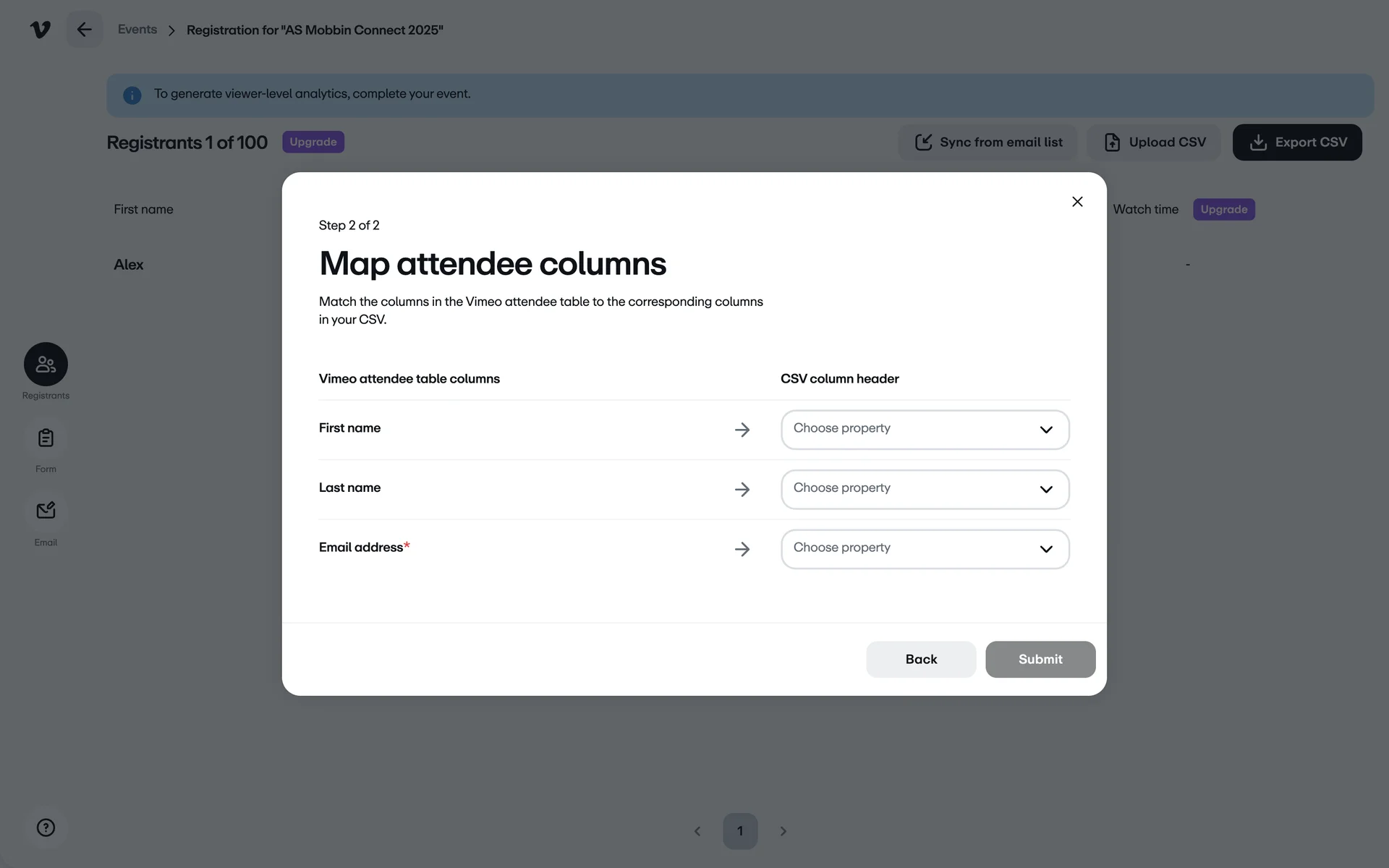Image resolution: width=1389 pixels, height=868 pixels.
Task: Expand Email address Choose property dropdown
Action: (925, 549)
